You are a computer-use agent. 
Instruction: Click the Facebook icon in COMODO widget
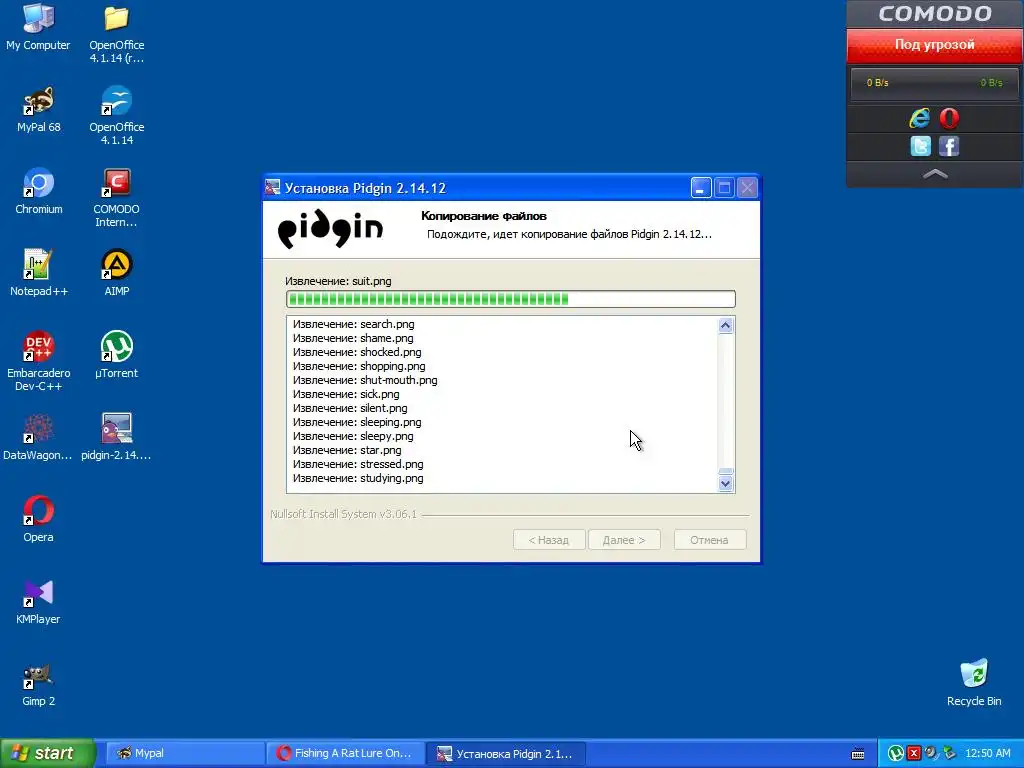point(949,146)
